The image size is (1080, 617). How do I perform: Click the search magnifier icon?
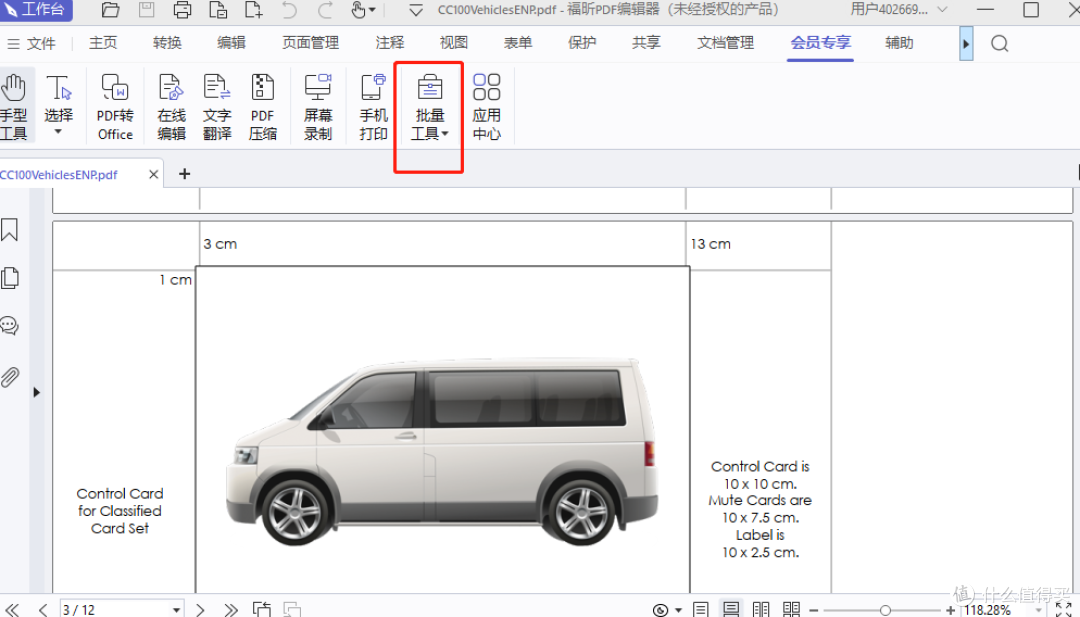pyautogui.click(x=999, y=43)
